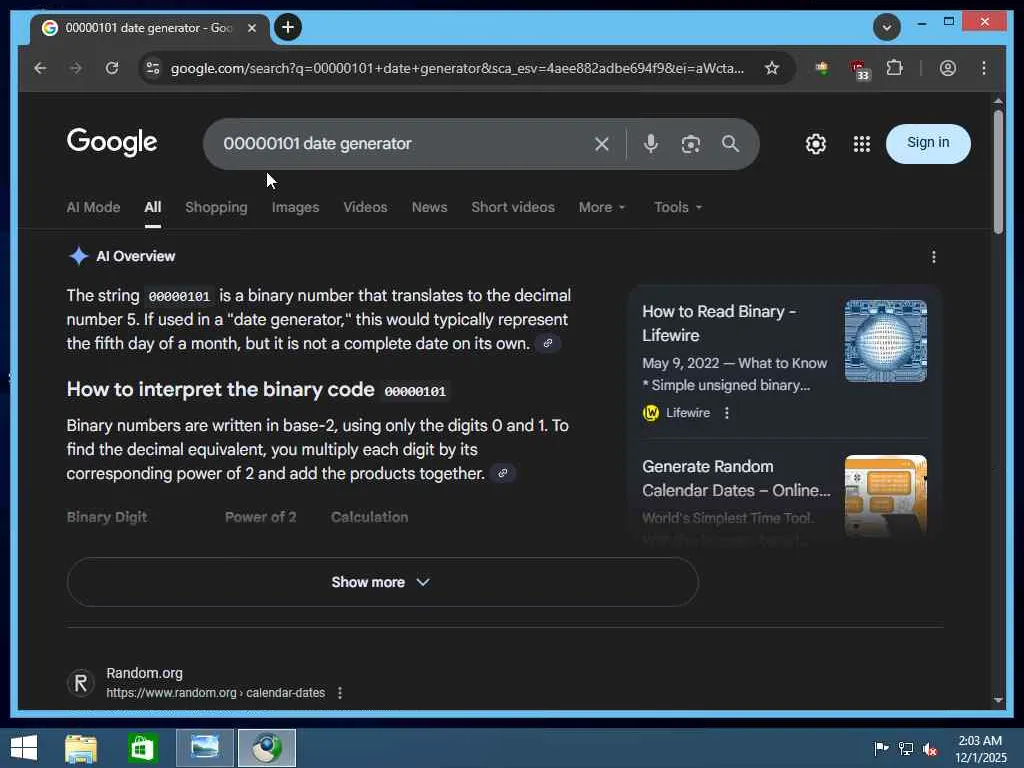The height and width of the screenshot is (768, 1024).
Task: Open the Windows Start menu
Action: tap(24, 748)
